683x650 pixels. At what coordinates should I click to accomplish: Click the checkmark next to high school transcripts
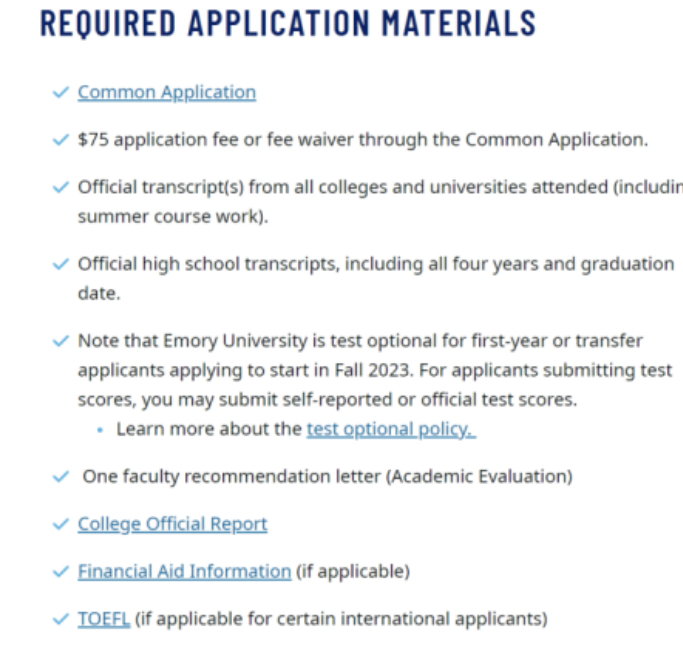[60, 265]
